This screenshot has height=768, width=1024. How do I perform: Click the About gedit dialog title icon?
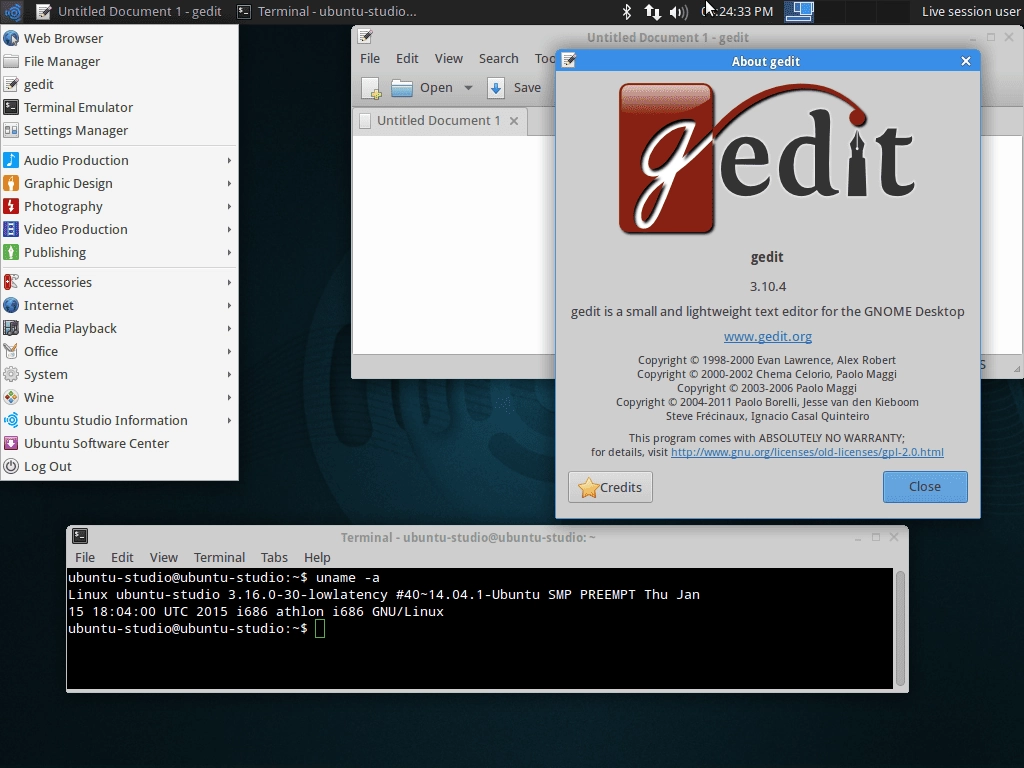point(569,61)
